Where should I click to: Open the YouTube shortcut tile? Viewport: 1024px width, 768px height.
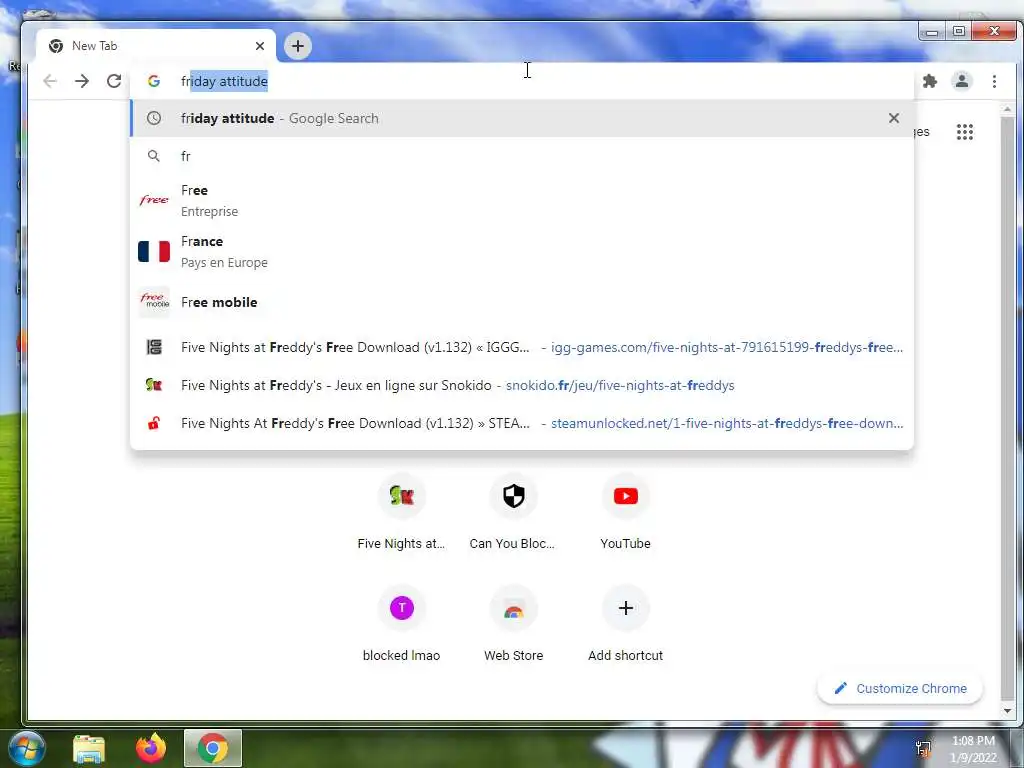[626, 512]
